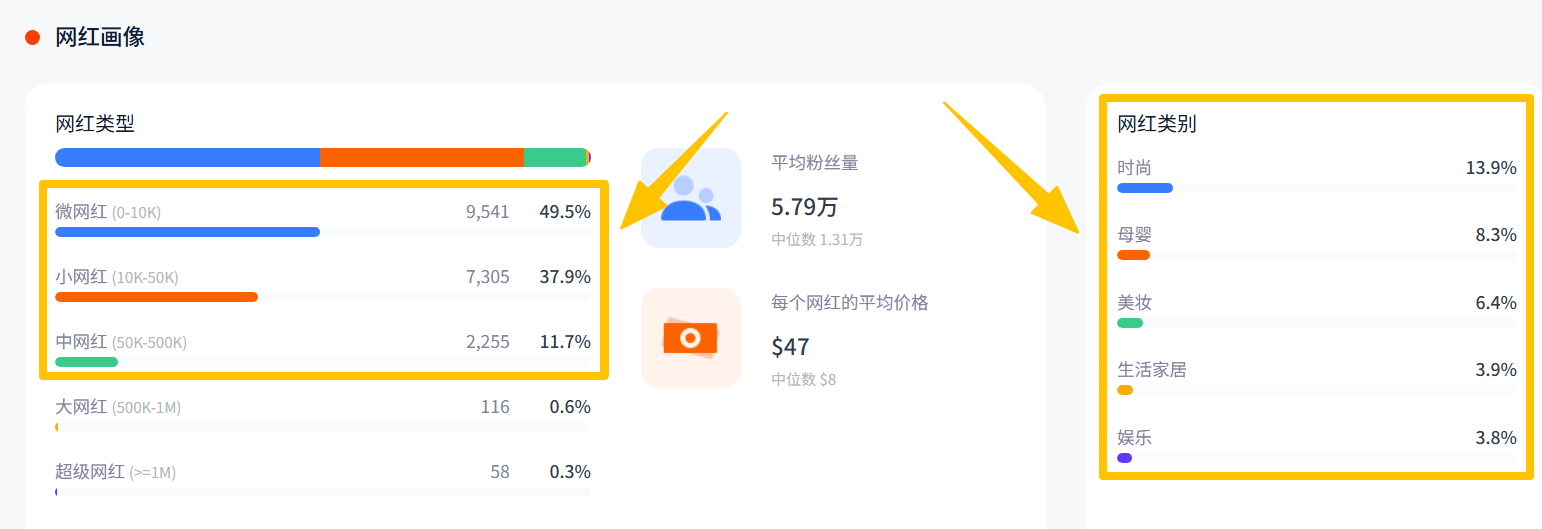
Task: Click the 母婴 category label
Action: click(1134, 235)
